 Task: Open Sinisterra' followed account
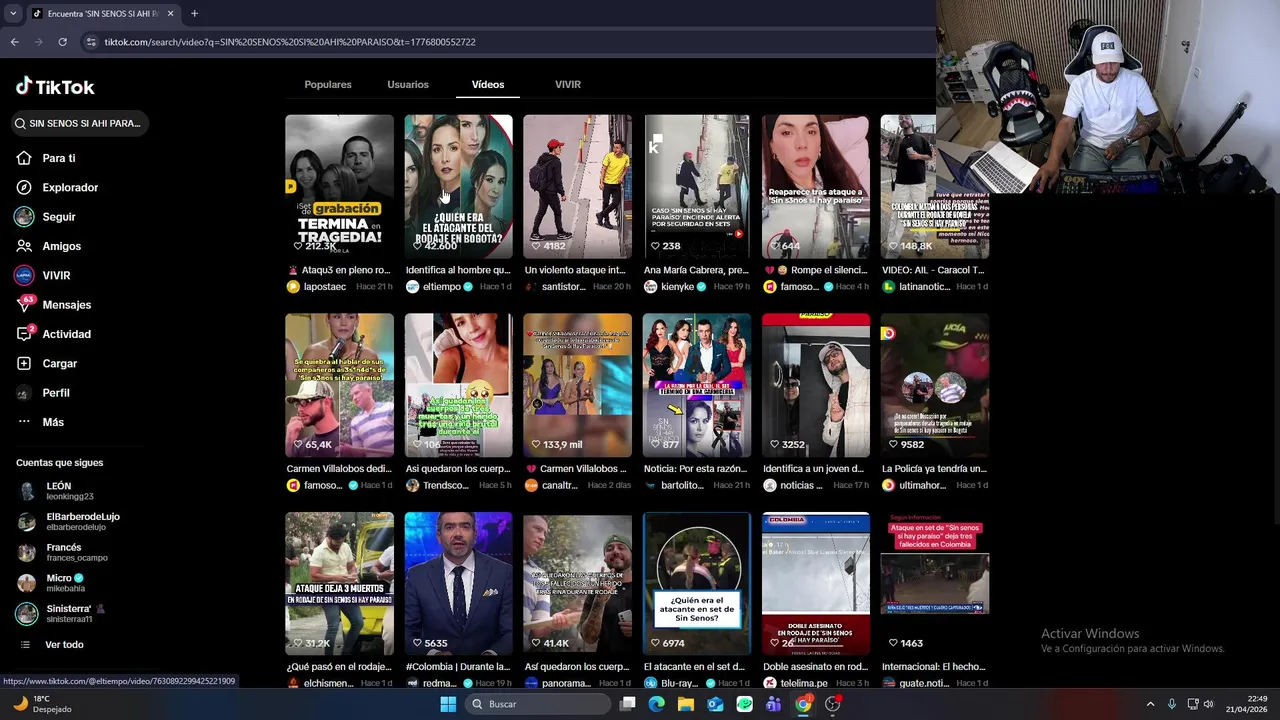coord(68,614)
